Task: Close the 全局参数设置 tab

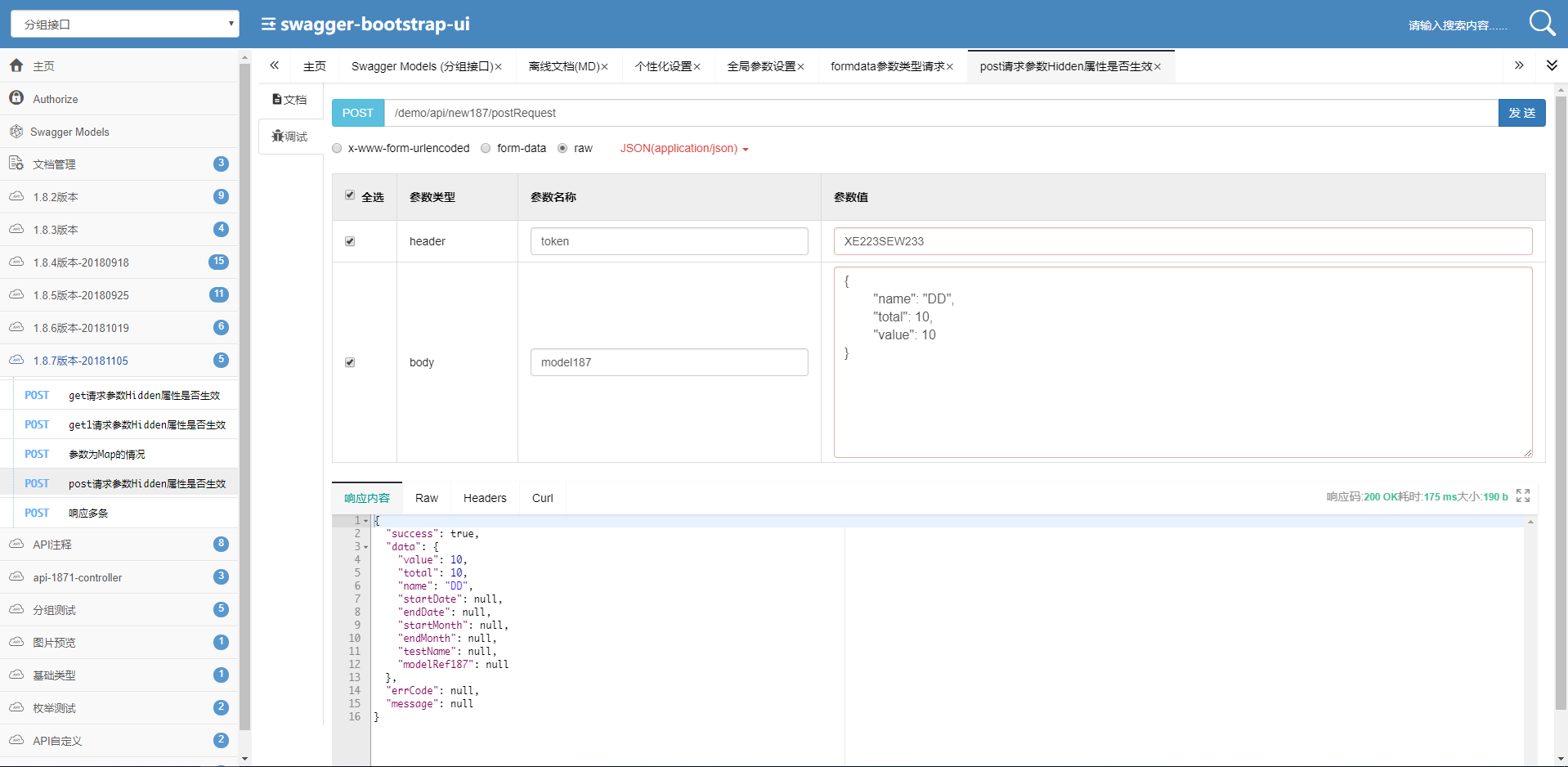Action: click(801, 67)
